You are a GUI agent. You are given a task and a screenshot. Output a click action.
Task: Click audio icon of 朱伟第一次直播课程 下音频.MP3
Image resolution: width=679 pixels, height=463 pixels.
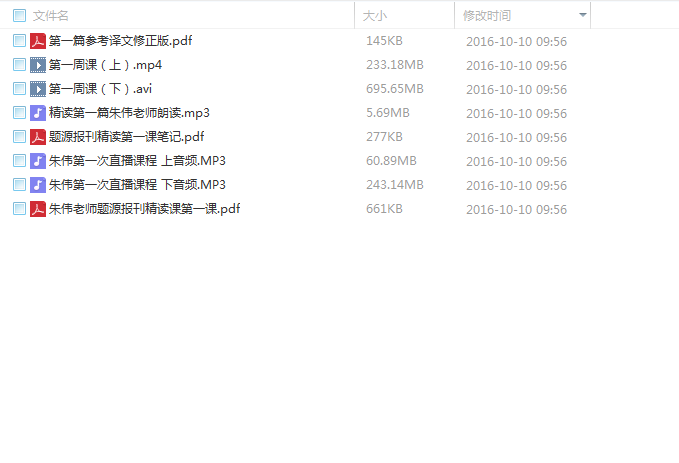[38, 185]
